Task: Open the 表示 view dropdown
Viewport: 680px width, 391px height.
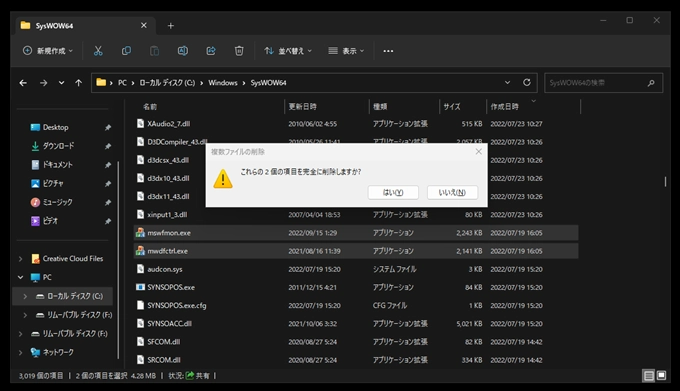Action: click(346, 51)
